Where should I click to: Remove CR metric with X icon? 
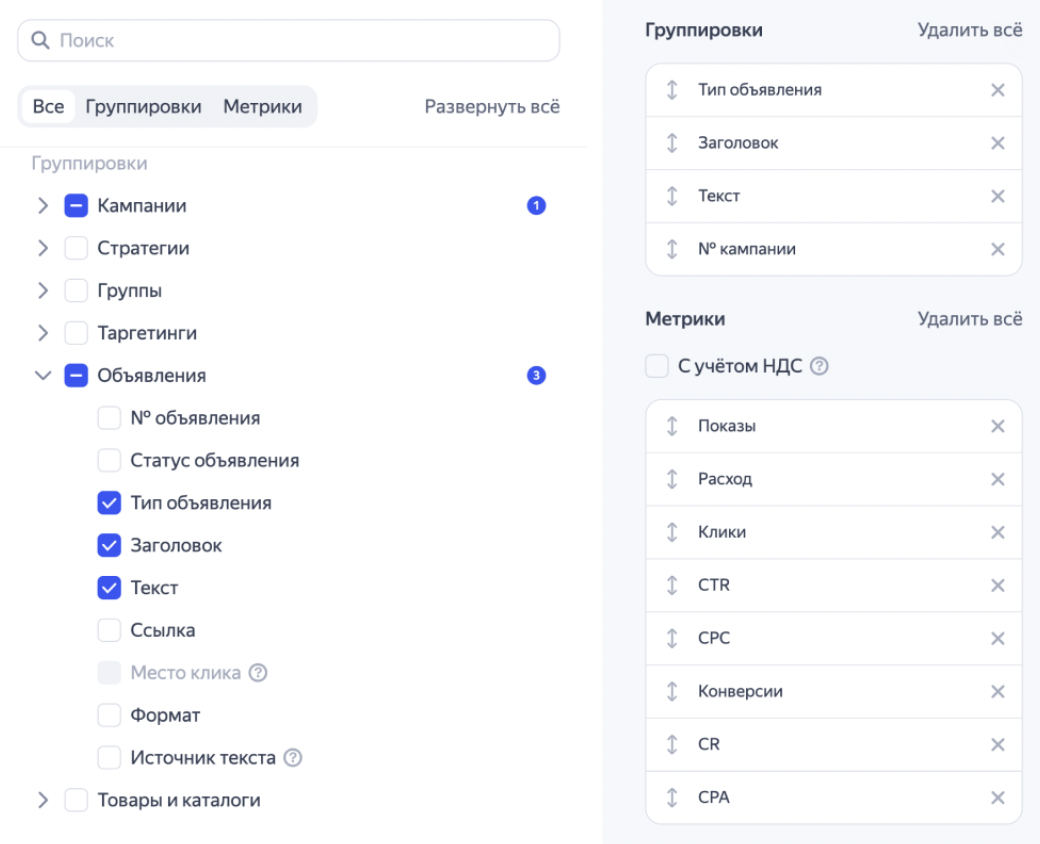tap(998, 745)
